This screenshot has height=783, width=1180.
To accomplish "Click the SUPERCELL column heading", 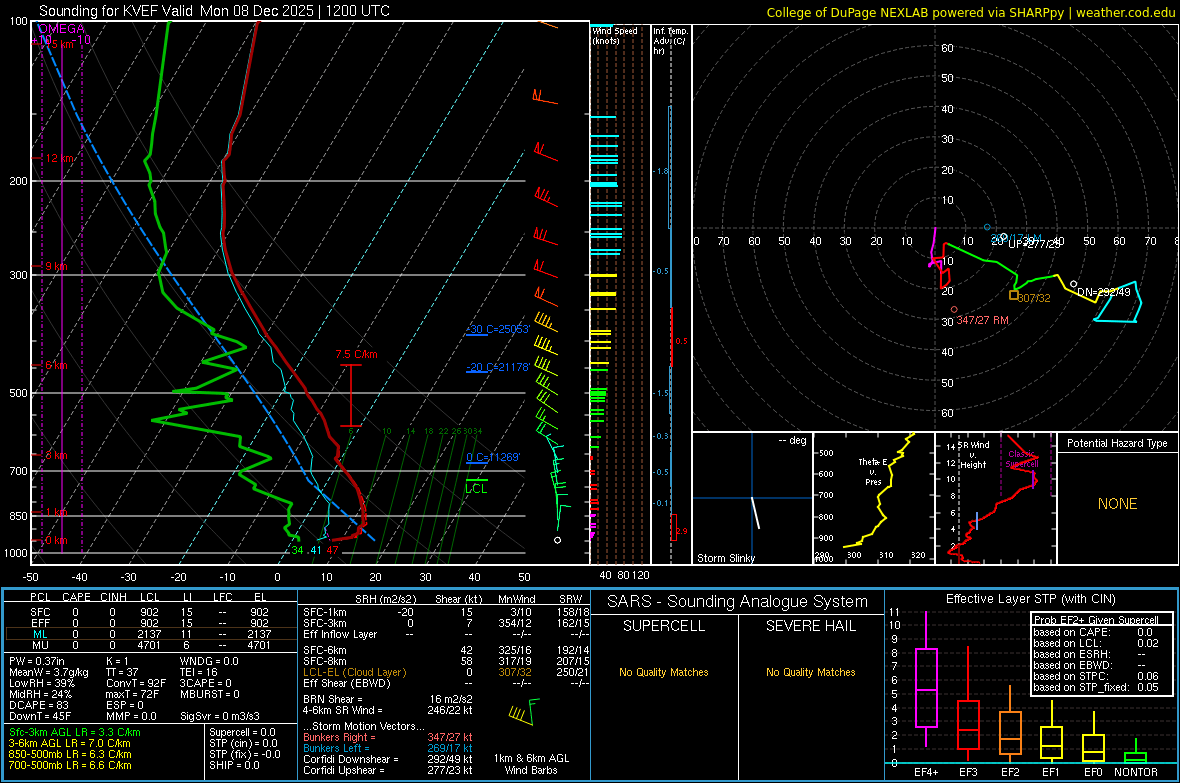I will pyautogui.click(x=664, y=626).
